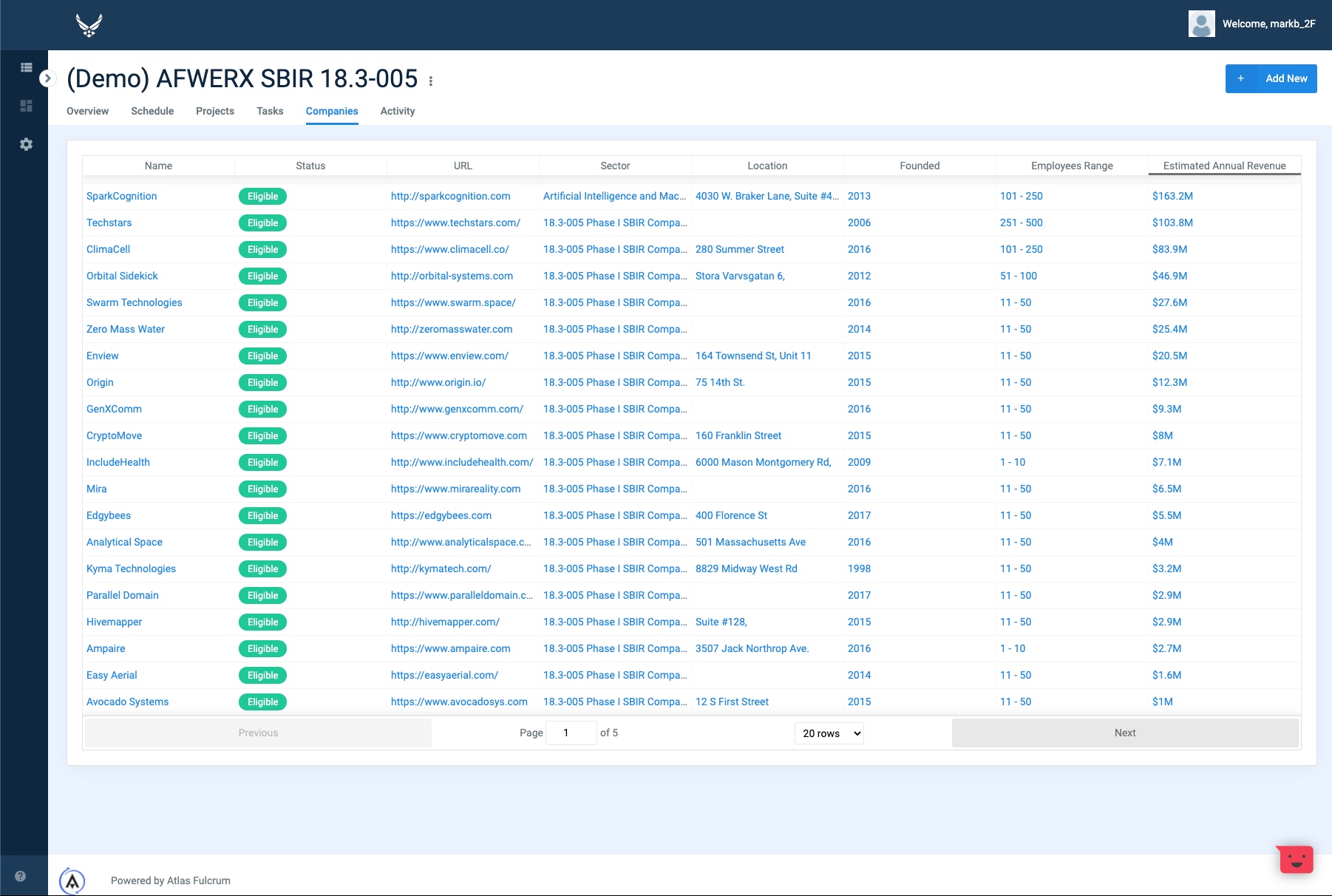Open the list view sidebar icon
The width and height of the screenshot is (1332, 896).
coord(27,67)
